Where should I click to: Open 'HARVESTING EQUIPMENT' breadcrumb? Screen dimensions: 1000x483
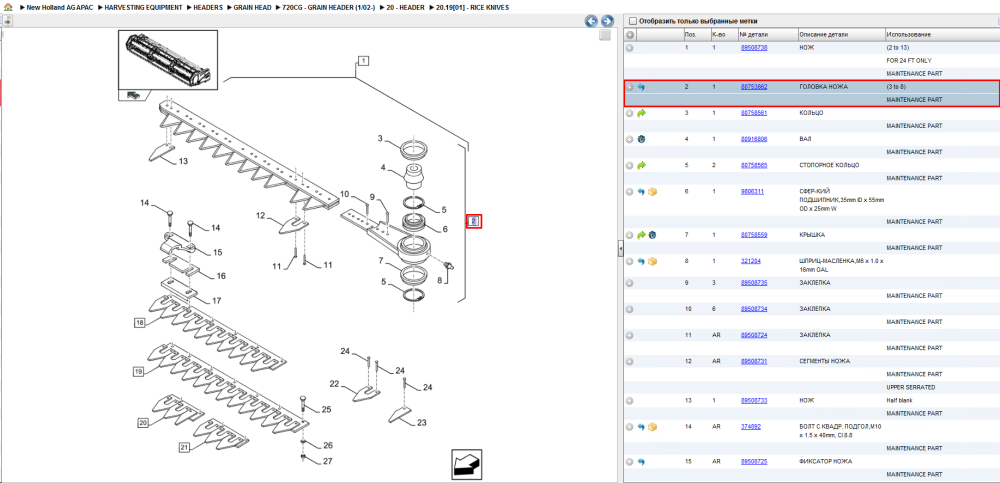pos(144,7)
